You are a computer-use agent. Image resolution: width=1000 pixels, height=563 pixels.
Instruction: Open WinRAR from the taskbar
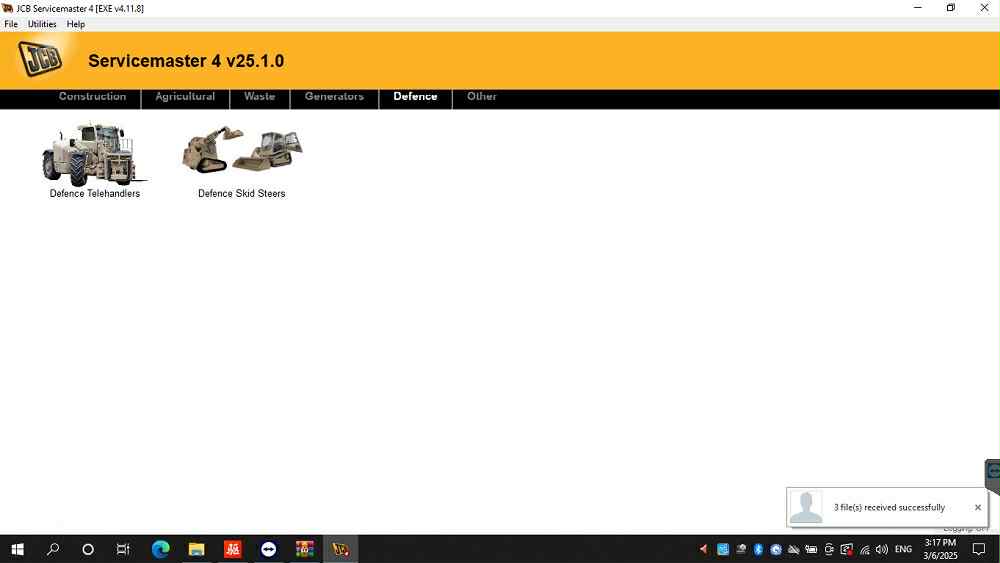click(x=304, y=549)
